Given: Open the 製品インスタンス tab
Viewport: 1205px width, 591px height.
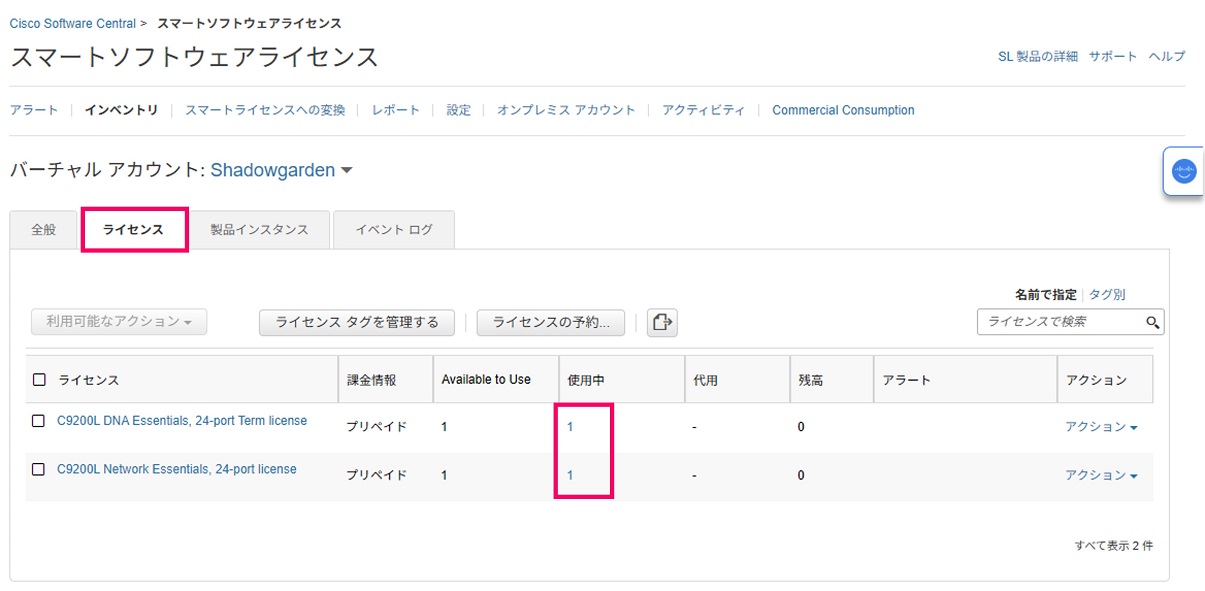Looking at the screenshot, I should (259, 229).
